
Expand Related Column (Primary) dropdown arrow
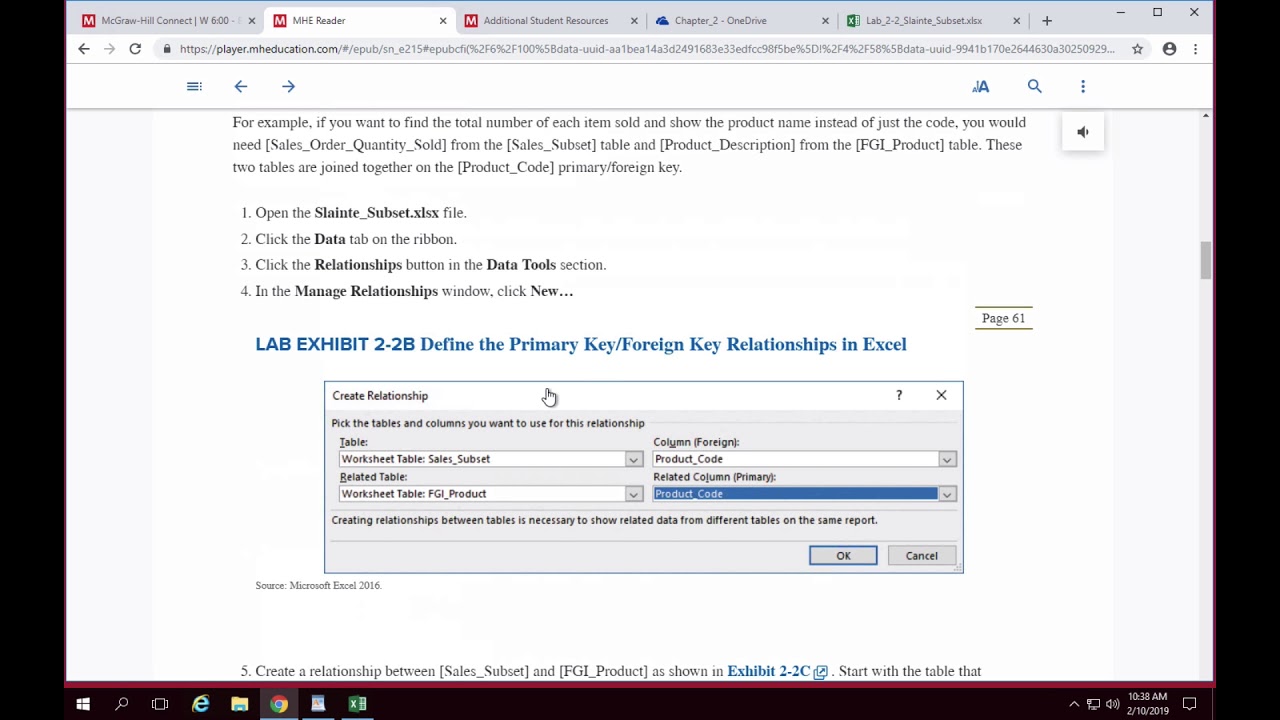click(x=946, y=494)
